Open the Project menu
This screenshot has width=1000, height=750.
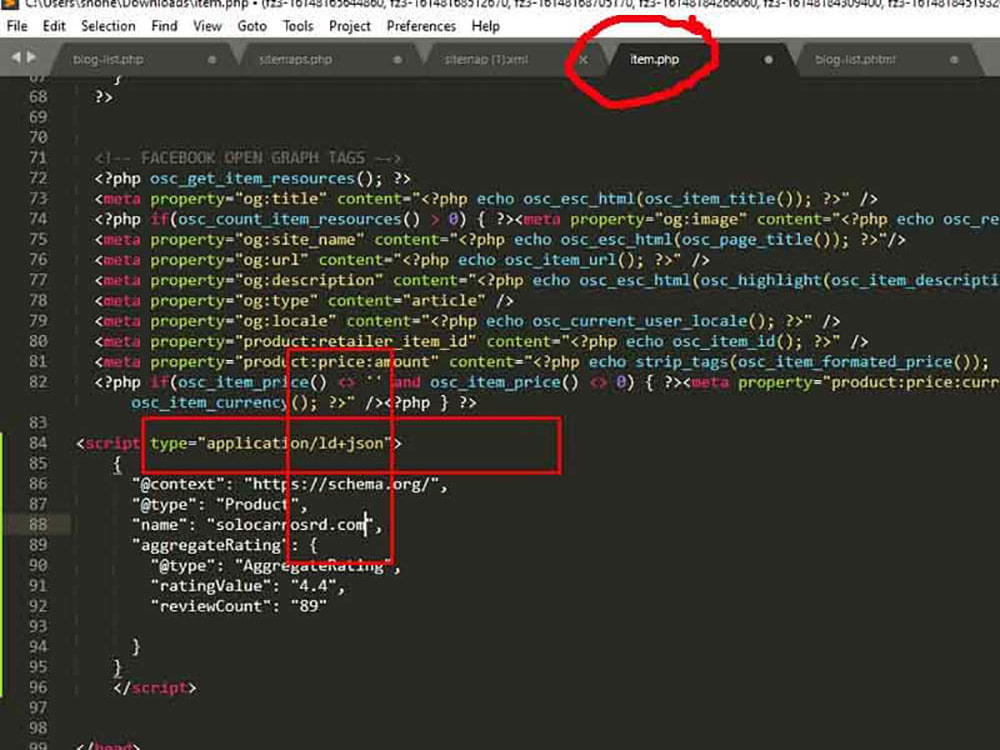(349, 26)
